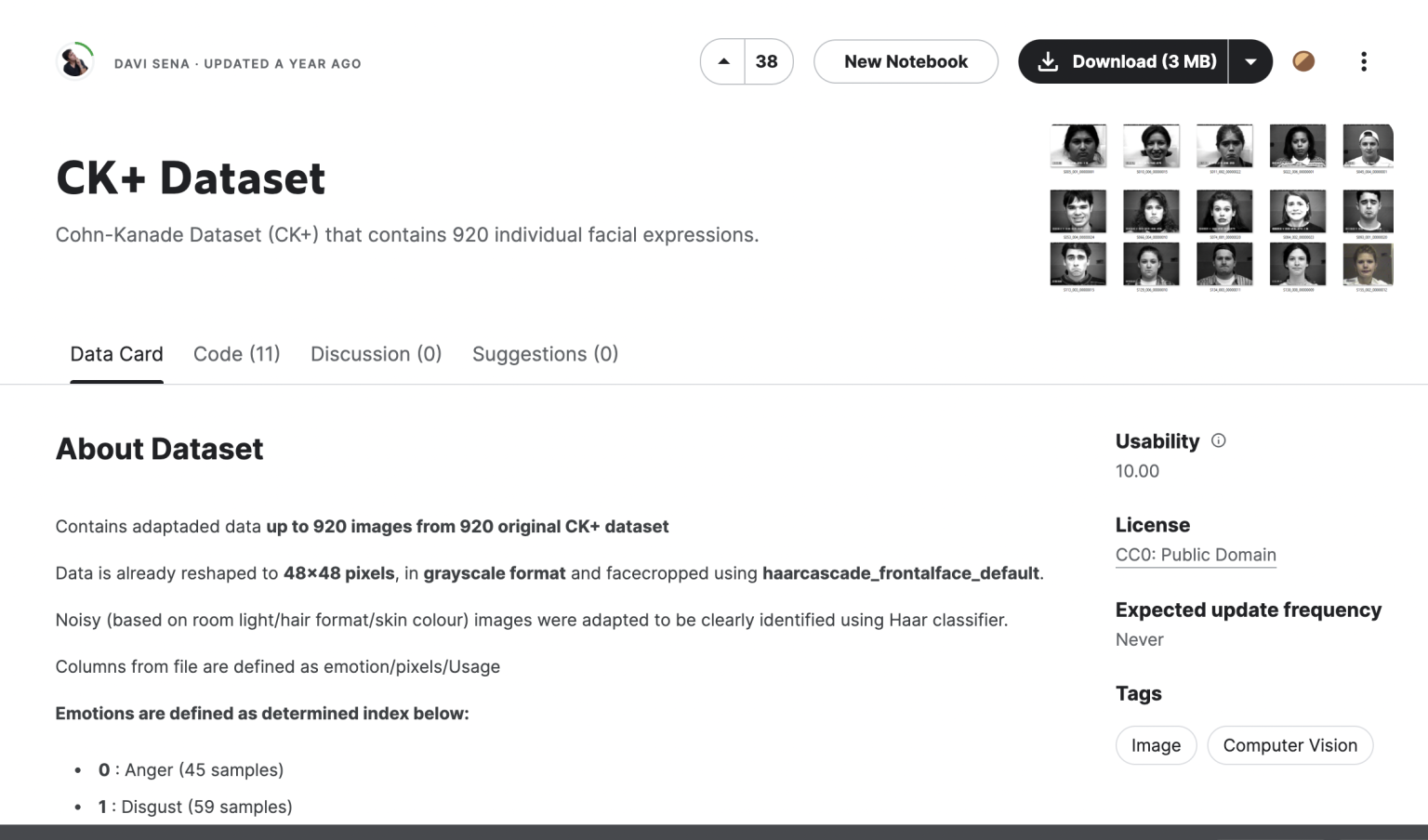The image size is (1428, 840).
Task: Open the three-dot more options menu
Action: pos(1363,62)
